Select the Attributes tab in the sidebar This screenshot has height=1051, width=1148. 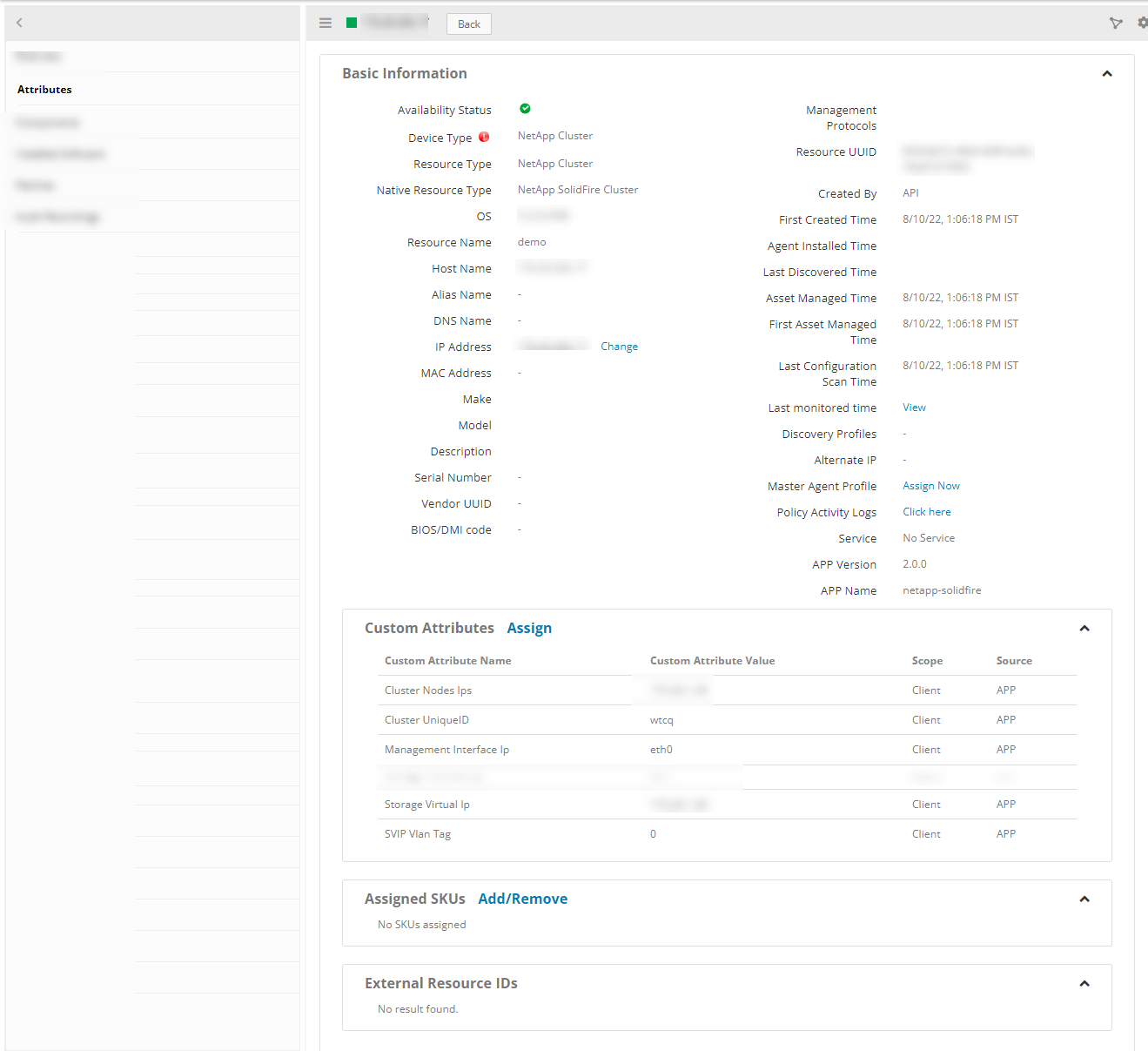[44, 89]
